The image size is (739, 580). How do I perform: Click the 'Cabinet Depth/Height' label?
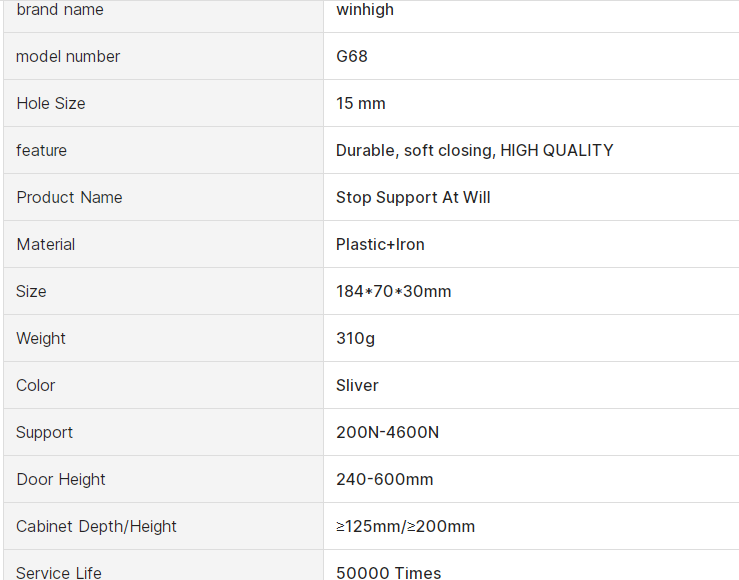(96, 527)
